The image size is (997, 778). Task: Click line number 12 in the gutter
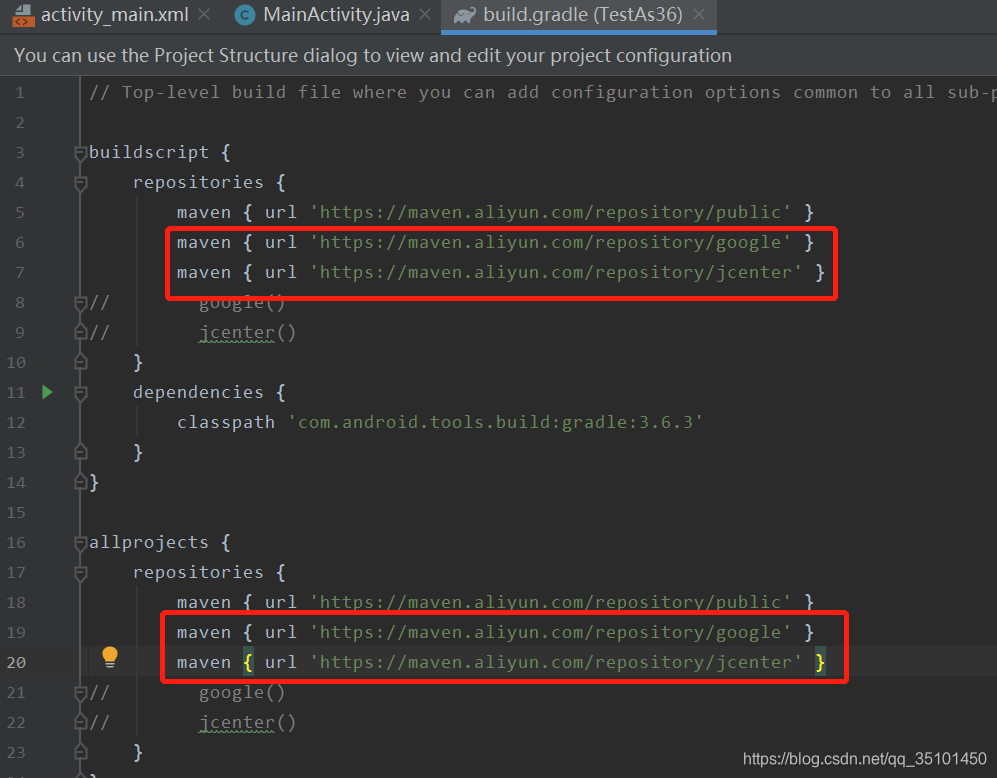coord(16,422)
